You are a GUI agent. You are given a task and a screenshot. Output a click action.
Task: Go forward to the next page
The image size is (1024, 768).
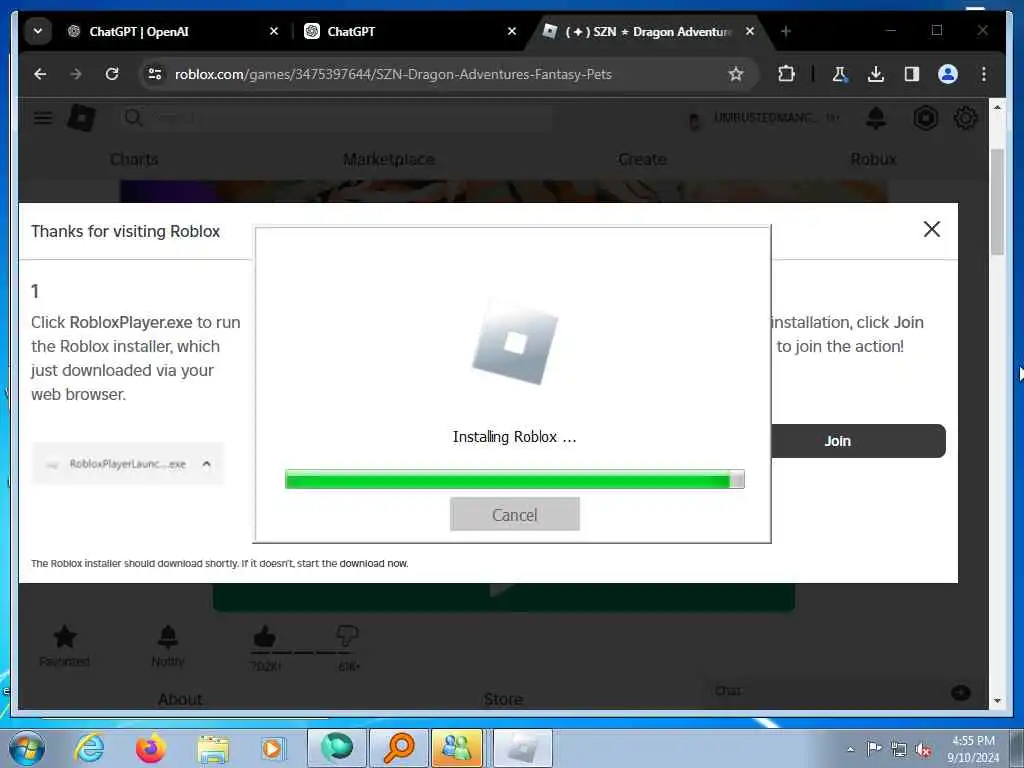tap(76, 74)
